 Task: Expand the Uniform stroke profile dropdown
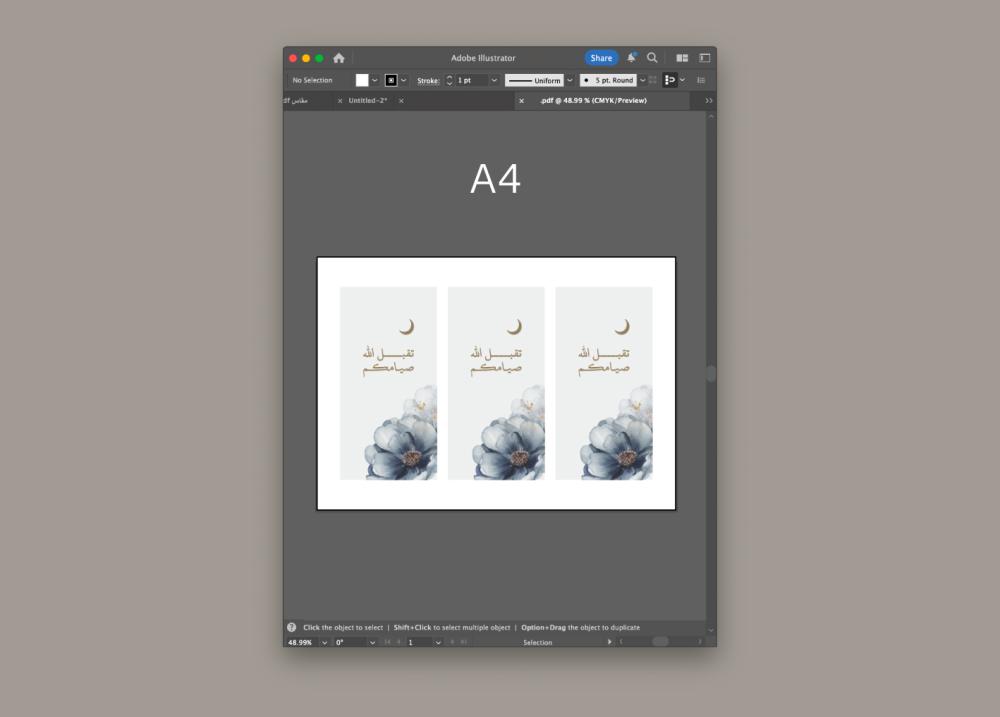570,80
